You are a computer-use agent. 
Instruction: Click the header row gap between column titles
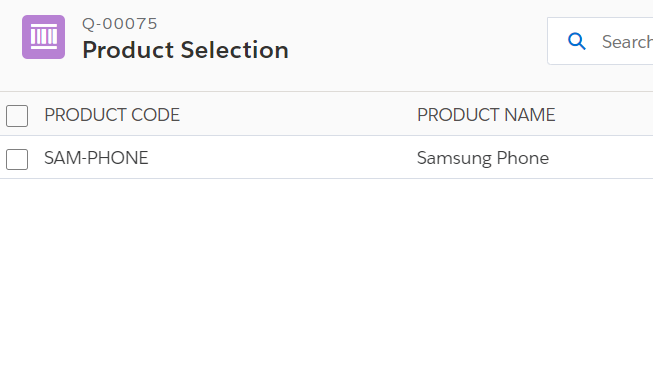coord(298,115)
